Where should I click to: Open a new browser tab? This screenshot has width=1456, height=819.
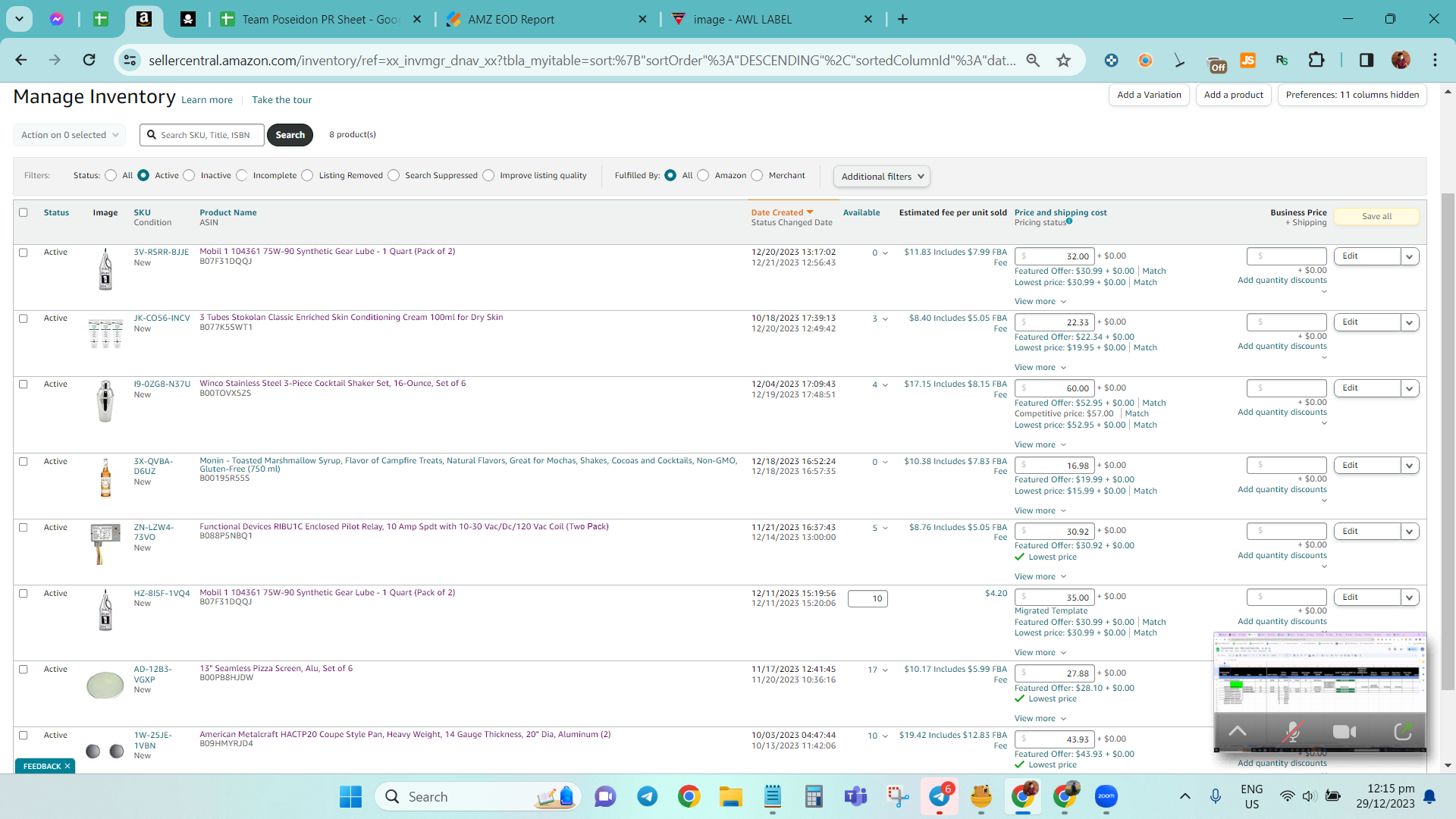click(x=902, y=19)
